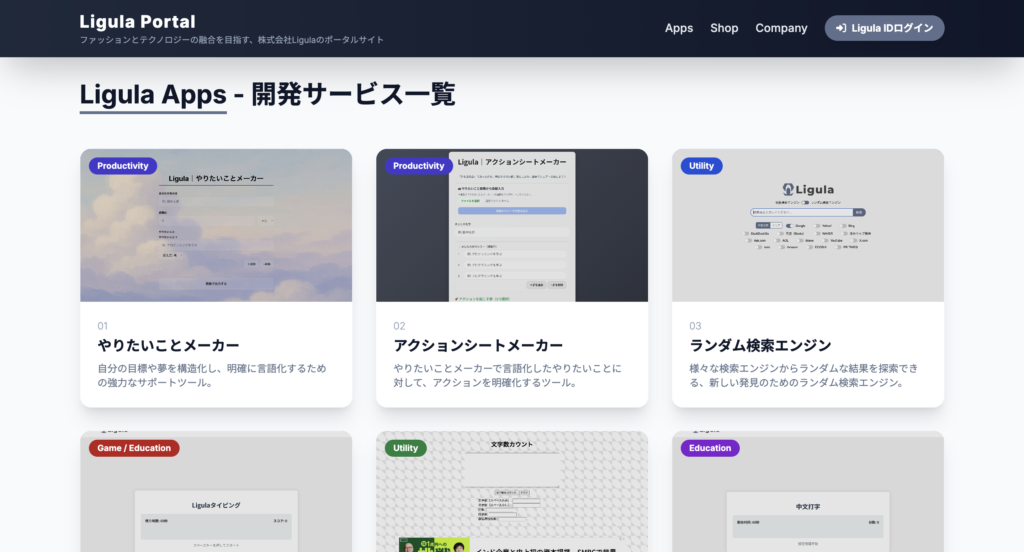Image resolution: width=1024 pixels, height=552 pixels.
Task: Open the Ligulaタイピング card preview
Action: 216,510
